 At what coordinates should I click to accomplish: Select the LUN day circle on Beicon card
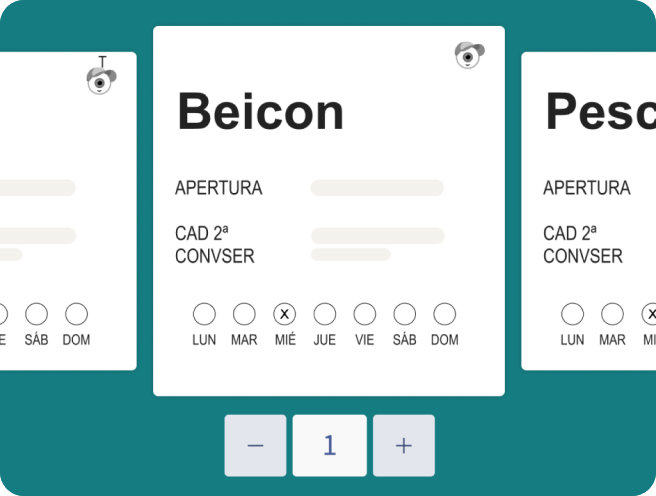[204, 314]
